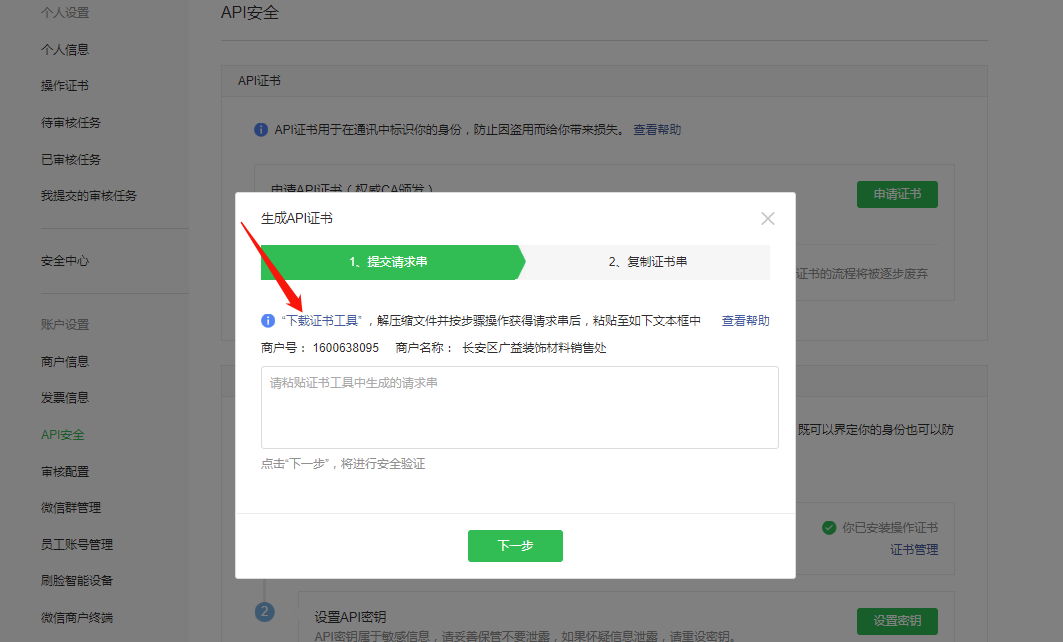
Task: Click the 设置API密钥 heading
Action: (x=350, y=617)
